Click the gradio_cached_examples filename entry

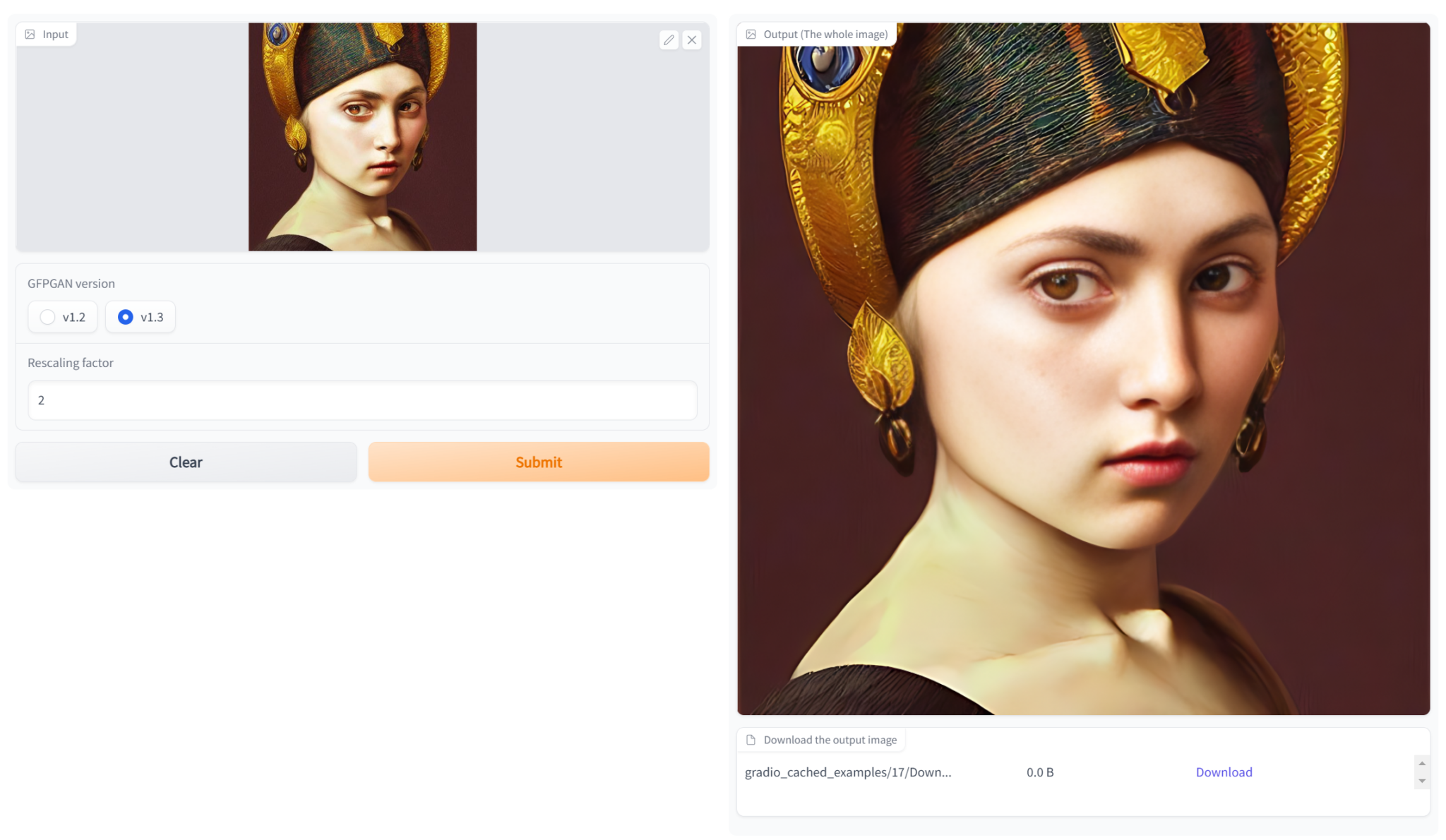(x=848, y=772)
